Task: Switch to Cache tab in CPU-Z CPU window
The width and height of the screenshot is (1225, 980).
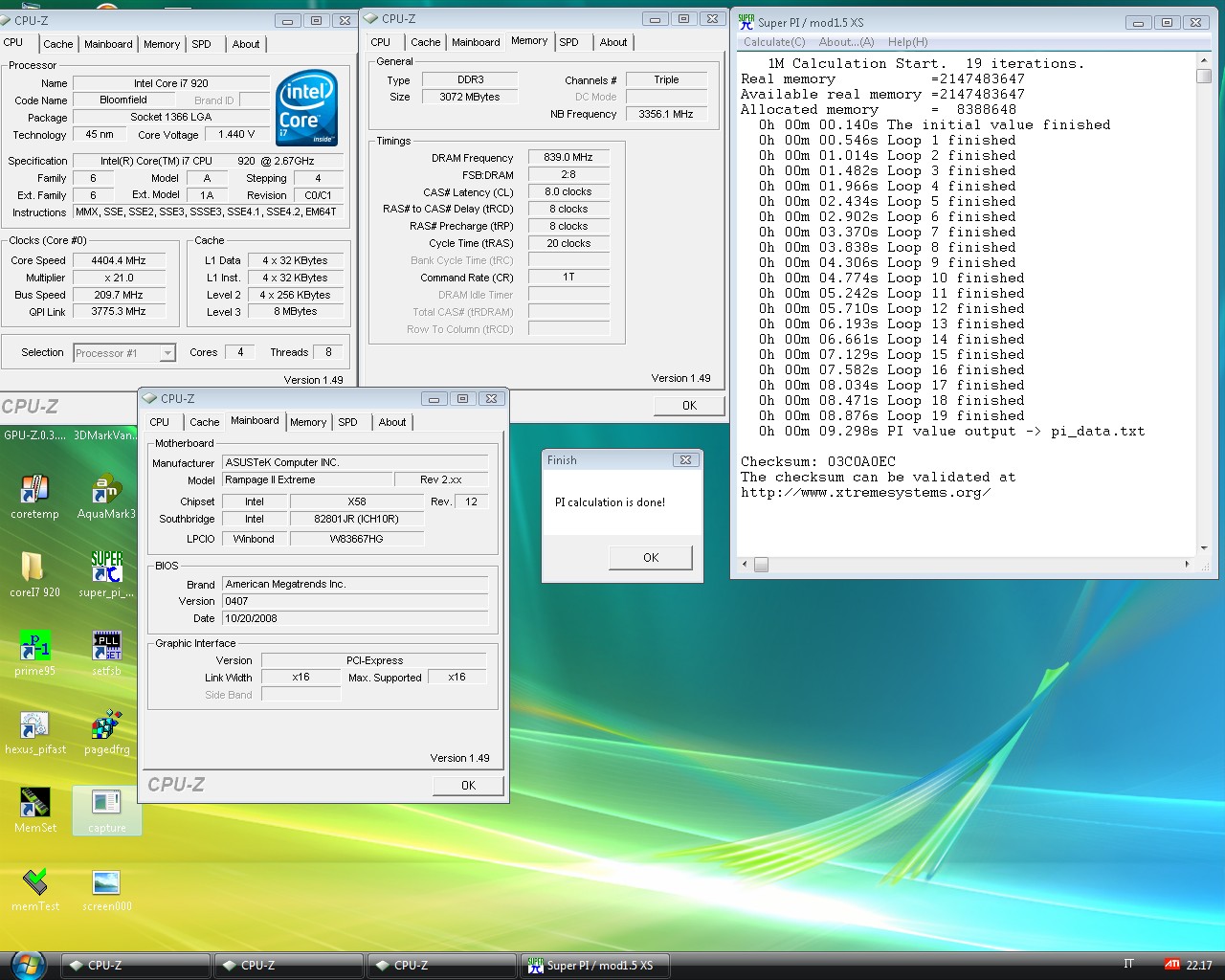Action: click(57, 44)
